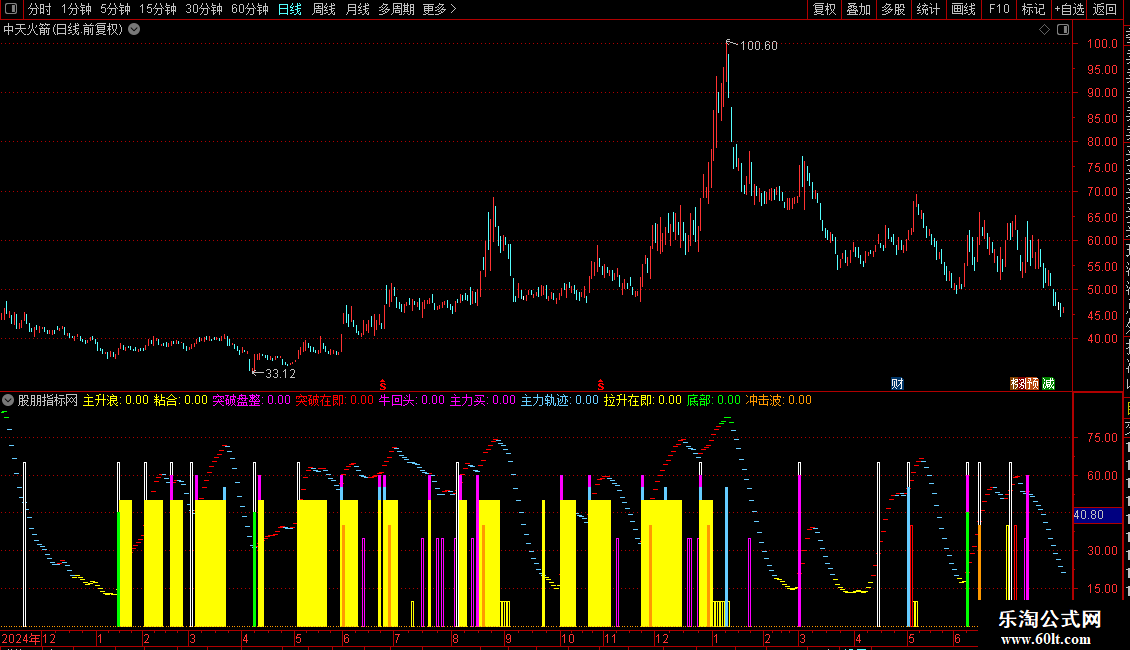Select the 日线 daily period tab
The image size is (1130, 650).
pyautogui.click(x=290, y=9)
